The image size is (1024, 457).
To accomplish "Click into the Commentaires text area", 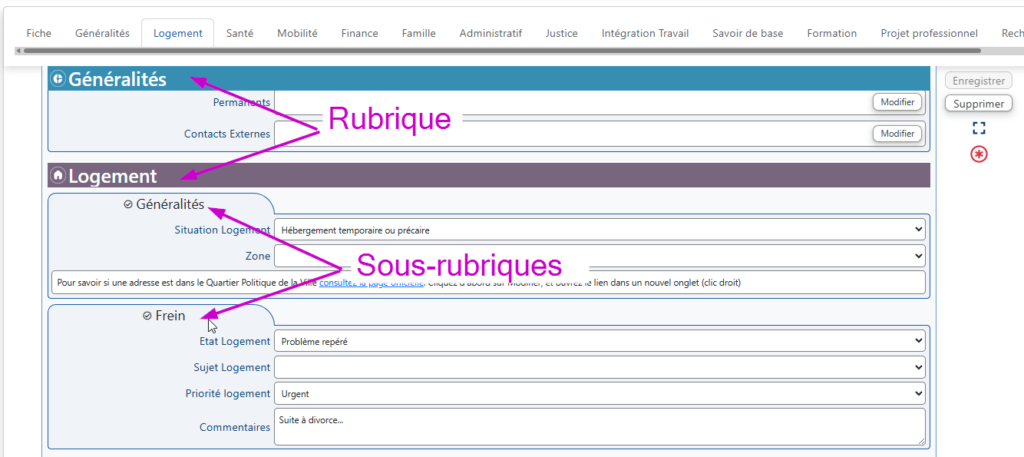I will pos(600,426).
